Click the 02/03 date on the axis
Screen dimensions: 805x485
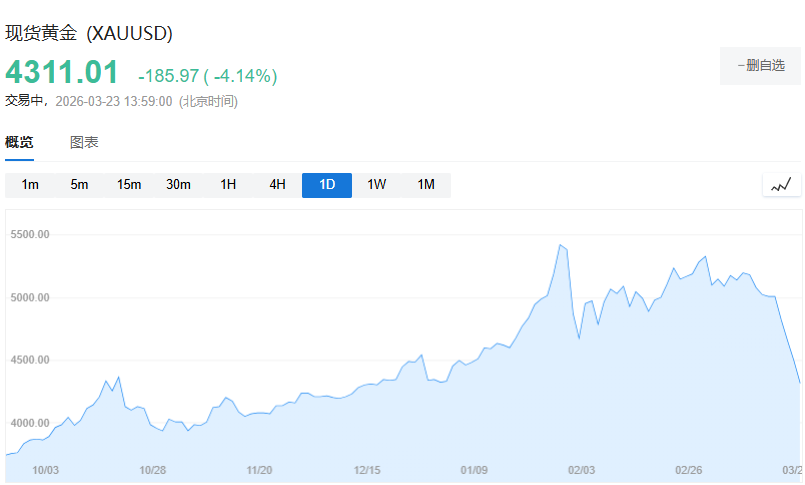tap(581, 469)
